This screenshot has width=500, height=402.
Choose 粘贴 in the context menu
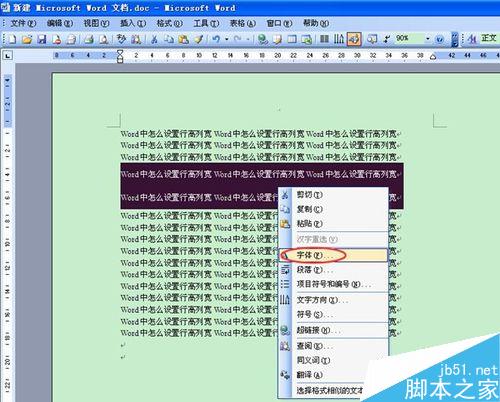[333, 224]
